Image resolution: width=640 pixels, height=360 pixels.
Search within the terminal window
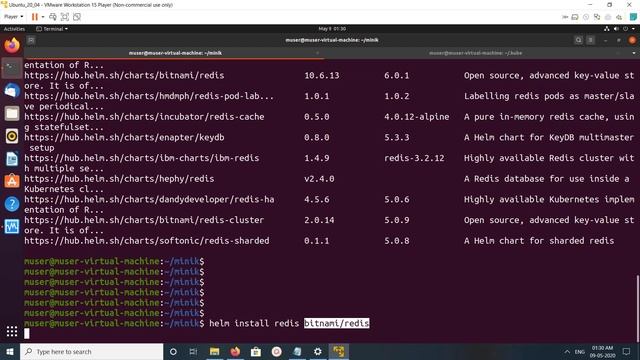click(x=578, y=40)
